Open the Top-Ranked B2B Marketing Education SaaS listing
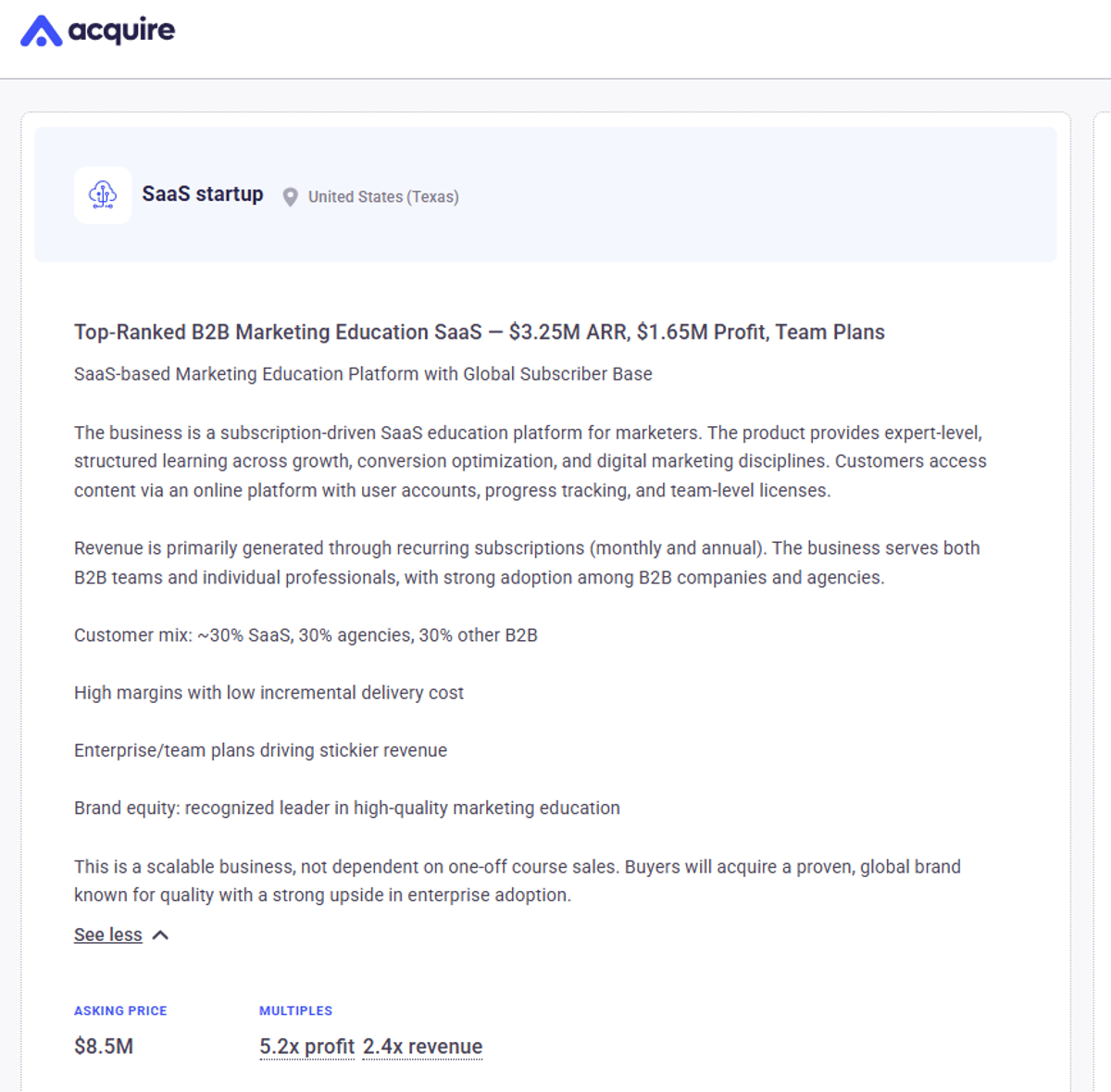This screenshot has height=1092, width=1111. click(x=479, y=332)
